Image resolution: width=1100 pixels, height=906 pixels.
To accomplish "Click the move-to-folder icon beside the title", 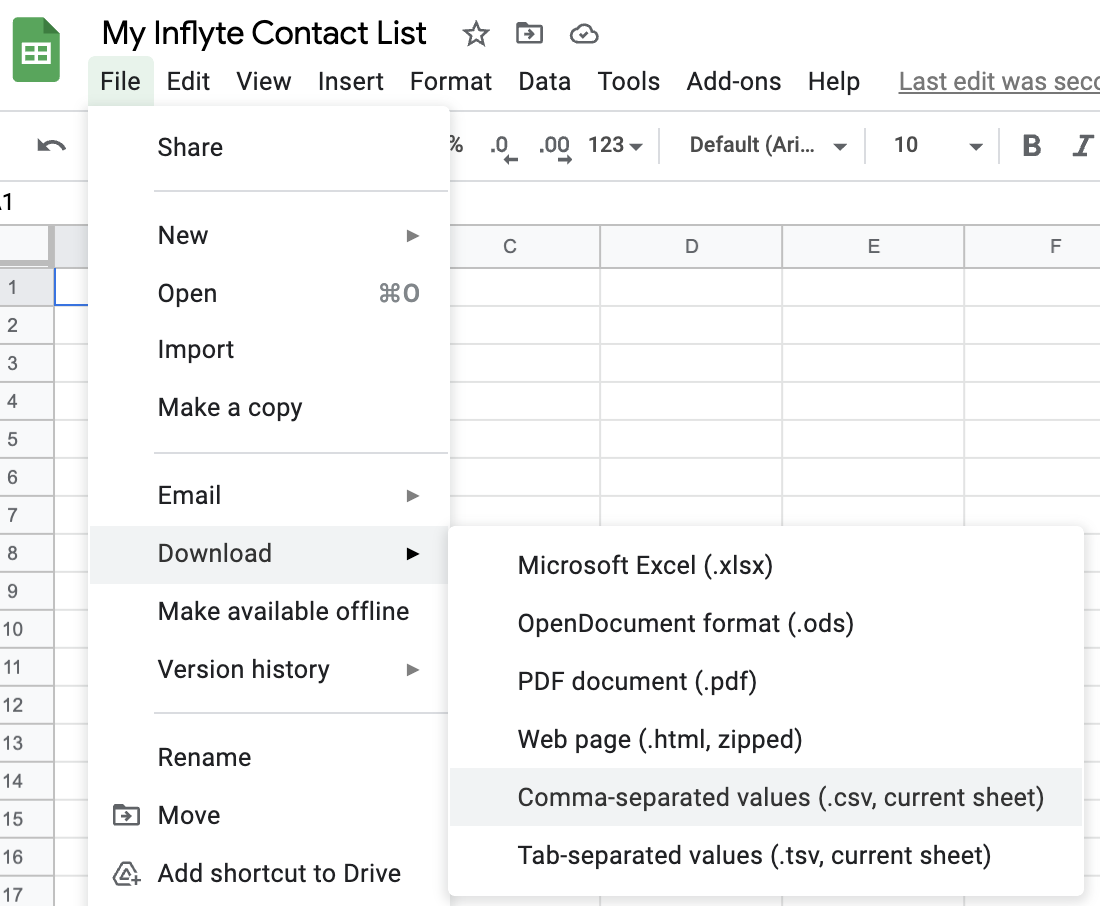I will [x=529, y=33].
